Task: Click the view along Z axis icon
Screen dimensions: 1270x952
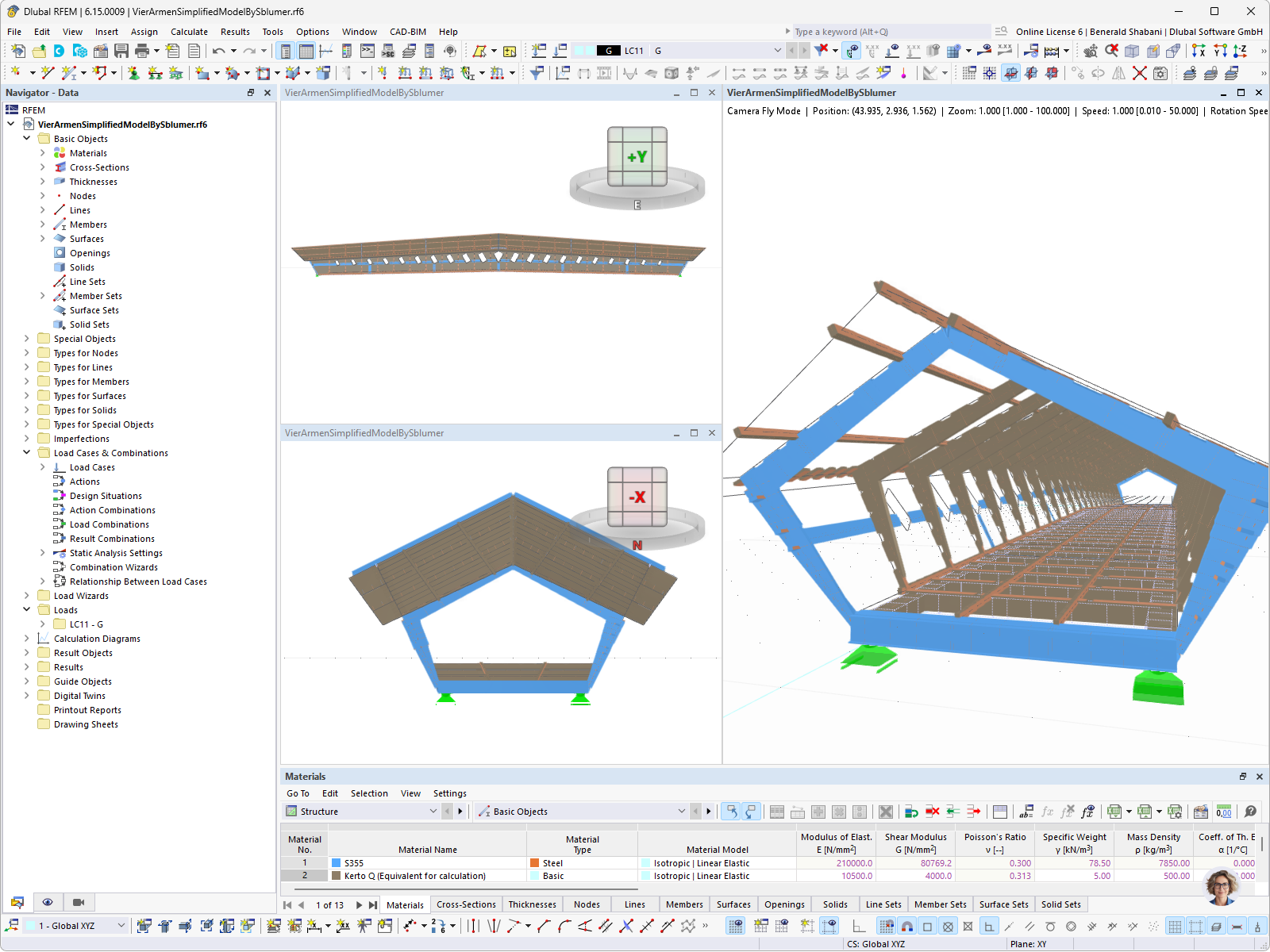Action: pyautogui.click(x=1240, y=51)
